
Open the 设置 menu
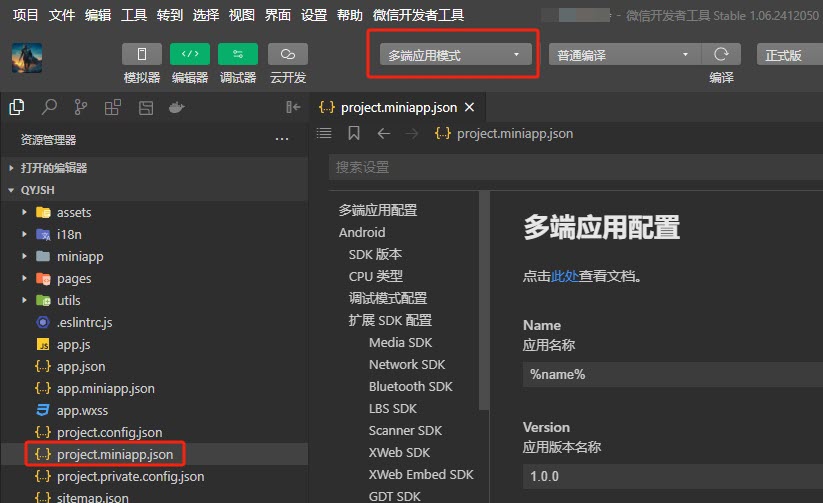click(x=314, y=15)
